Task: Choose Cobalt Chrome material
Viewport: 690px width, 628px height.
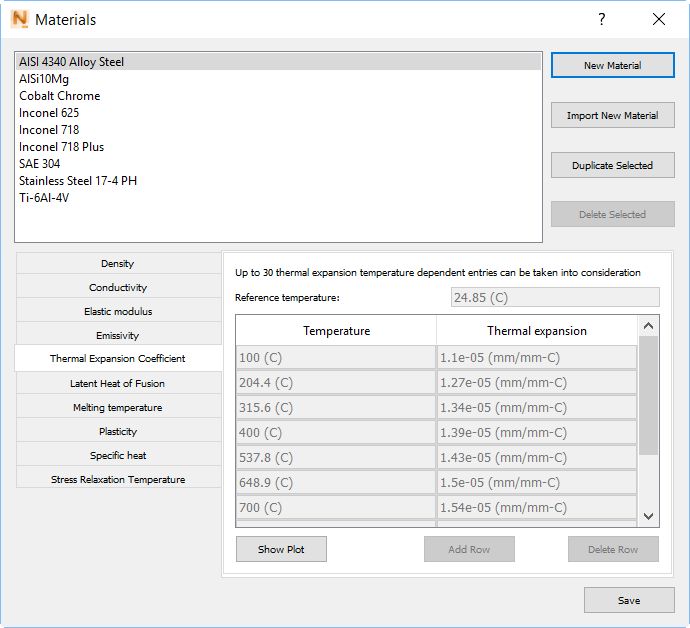Action: (278, 96)
